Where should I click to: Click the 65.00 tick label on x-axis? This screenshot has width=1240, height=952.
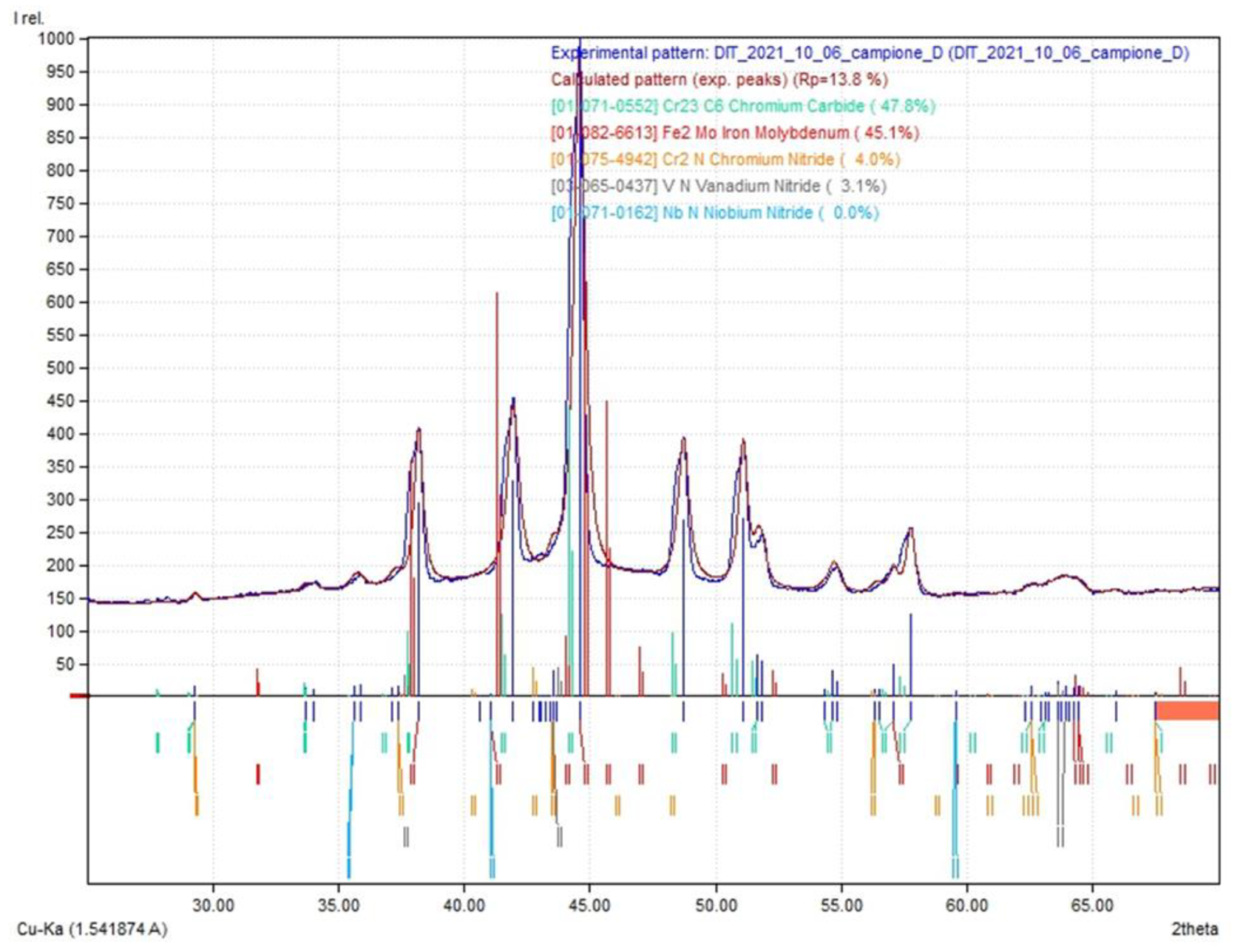1092,905
